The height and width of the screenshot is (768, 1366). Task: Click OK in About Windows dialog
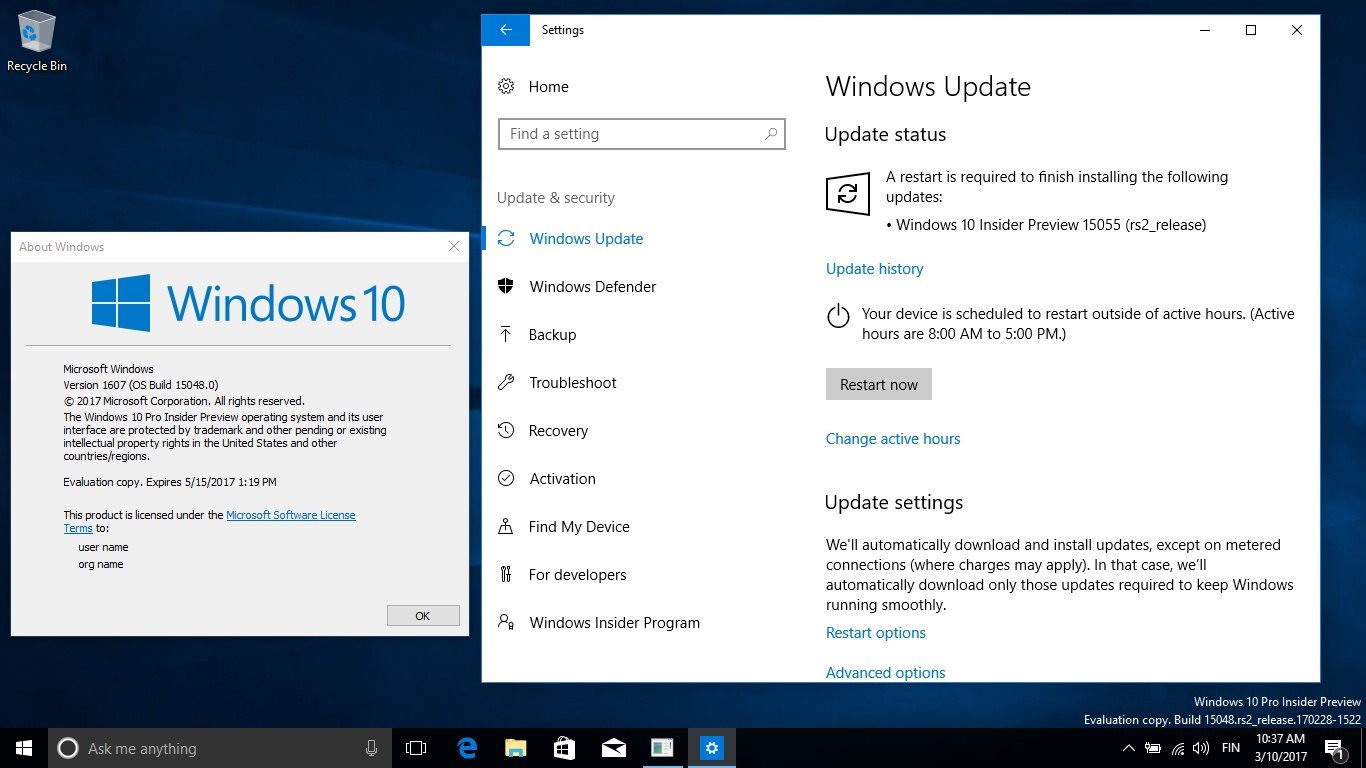pos(423,616)
